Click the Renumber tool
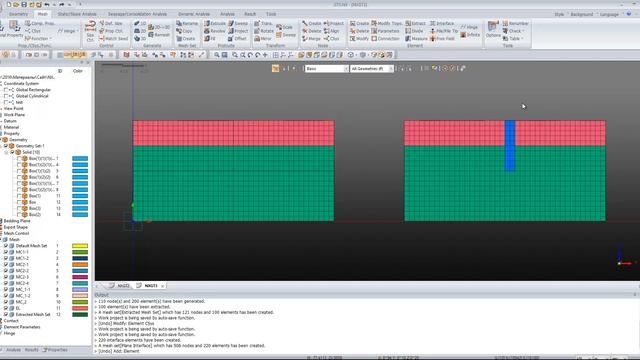Image resolution: width=640 pixels, height=360 pixels. click(x=516, y=23)
